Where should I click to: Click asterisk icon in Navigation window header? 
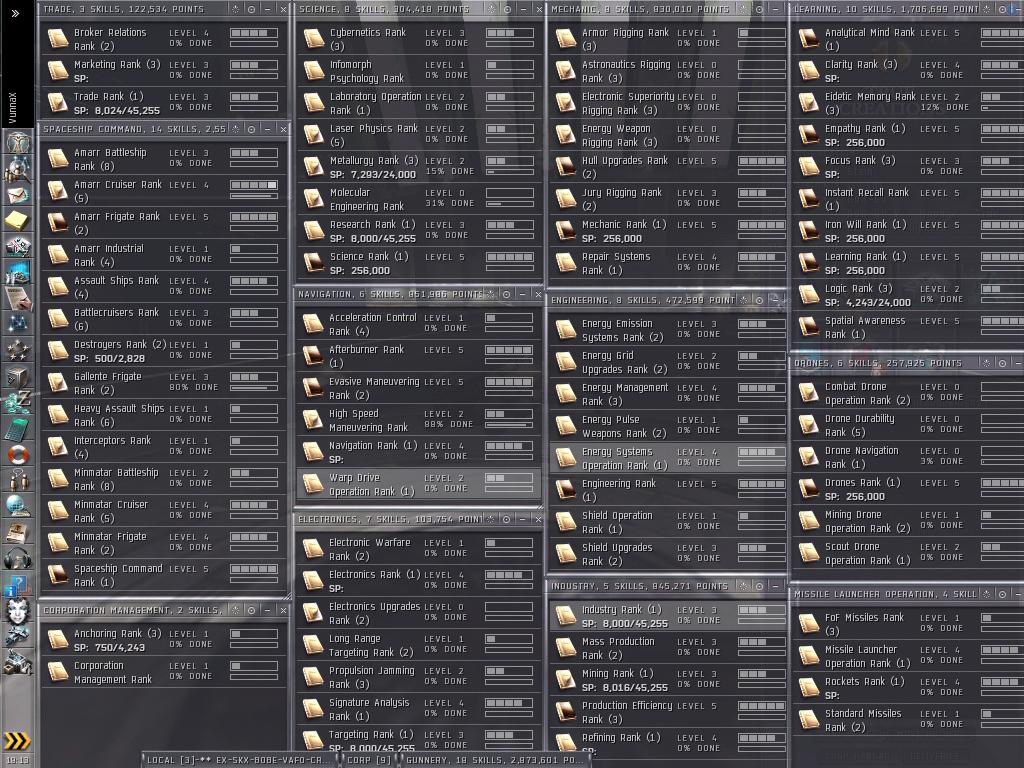[490, 295]
